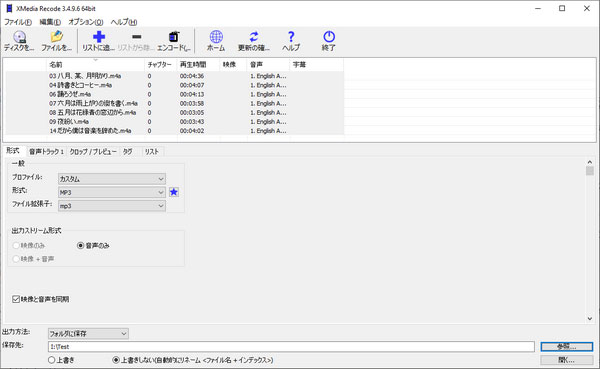Switch to the 音声トラック 1 tab
600x369 pixels.
click(x=46, y=152)
